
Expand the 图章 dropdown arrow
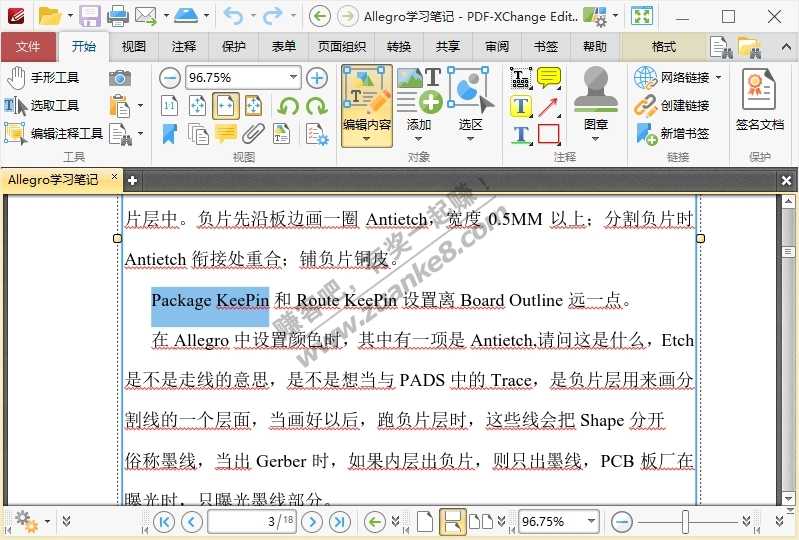[x=595, y=139]
